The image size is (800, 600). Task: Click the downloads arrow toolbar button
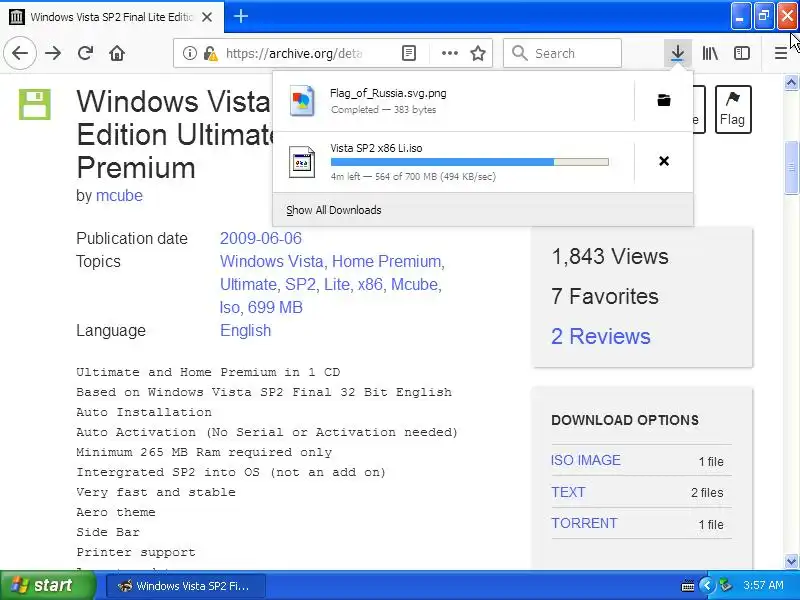pos(678,53)
